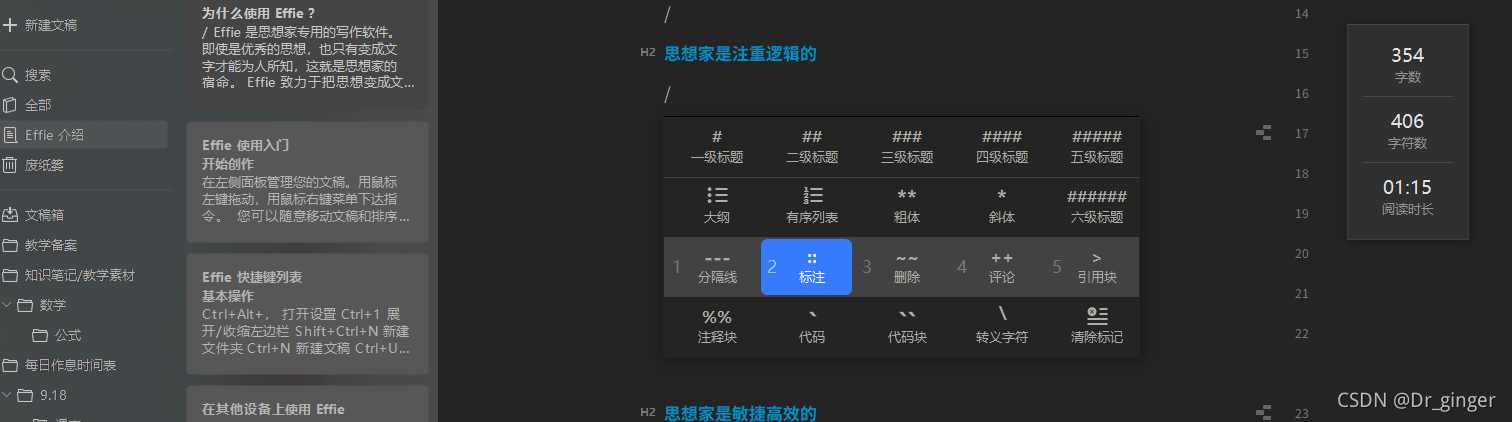Click heading 思想家是敏捷高效的

pyautogui.click(x=740, y=413)
